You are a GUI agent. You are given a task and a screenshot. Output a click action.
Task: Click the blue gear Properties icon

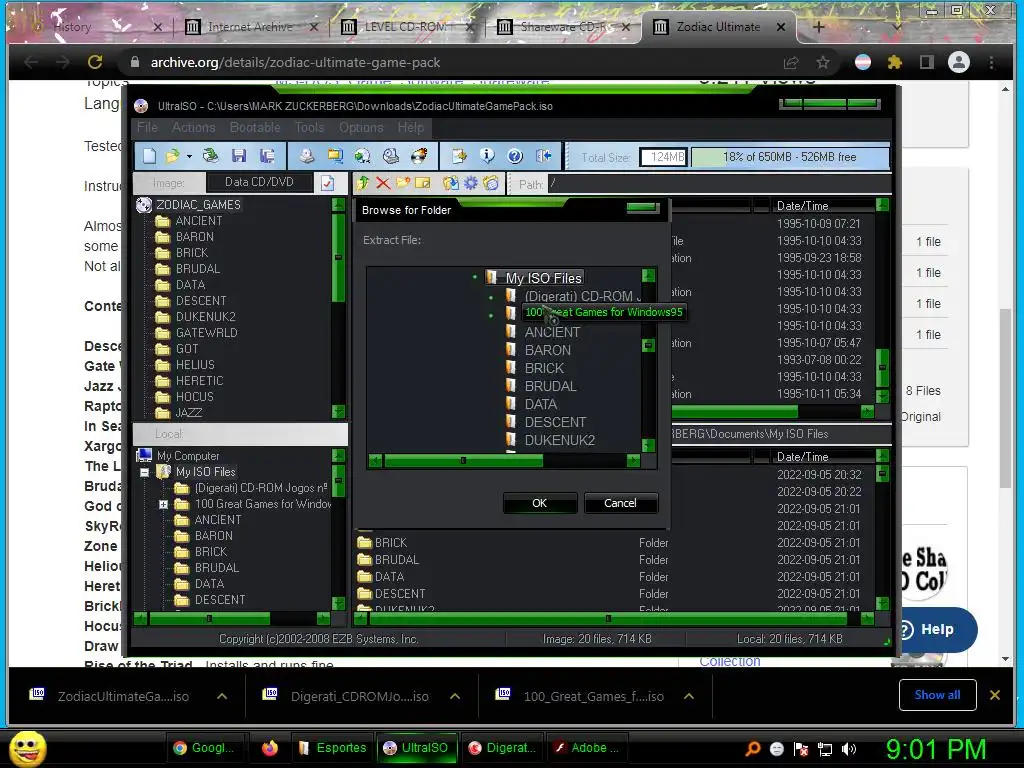(x=470, y=184)
